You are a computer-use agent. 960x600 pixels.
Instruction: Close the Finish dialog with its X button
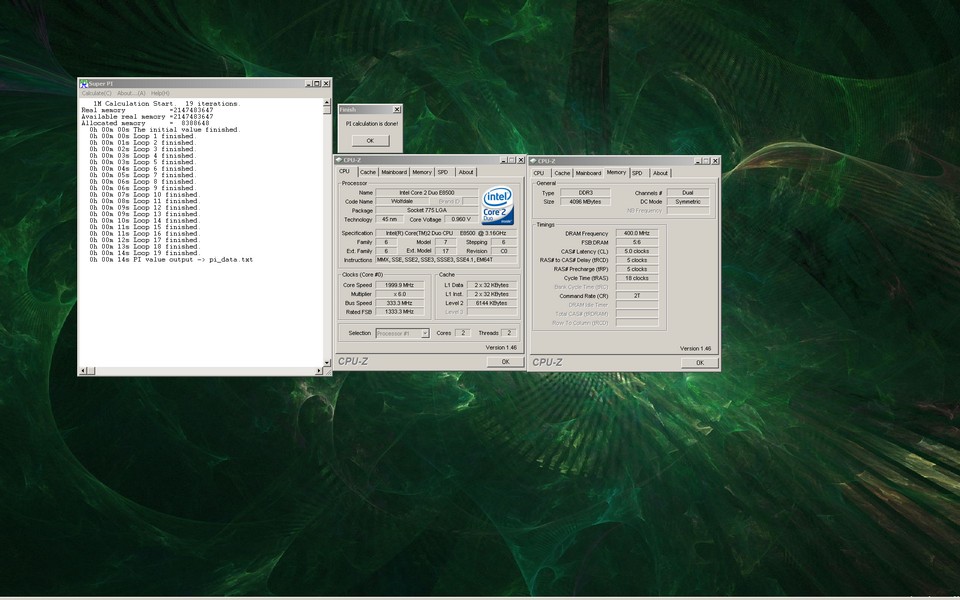397,109
